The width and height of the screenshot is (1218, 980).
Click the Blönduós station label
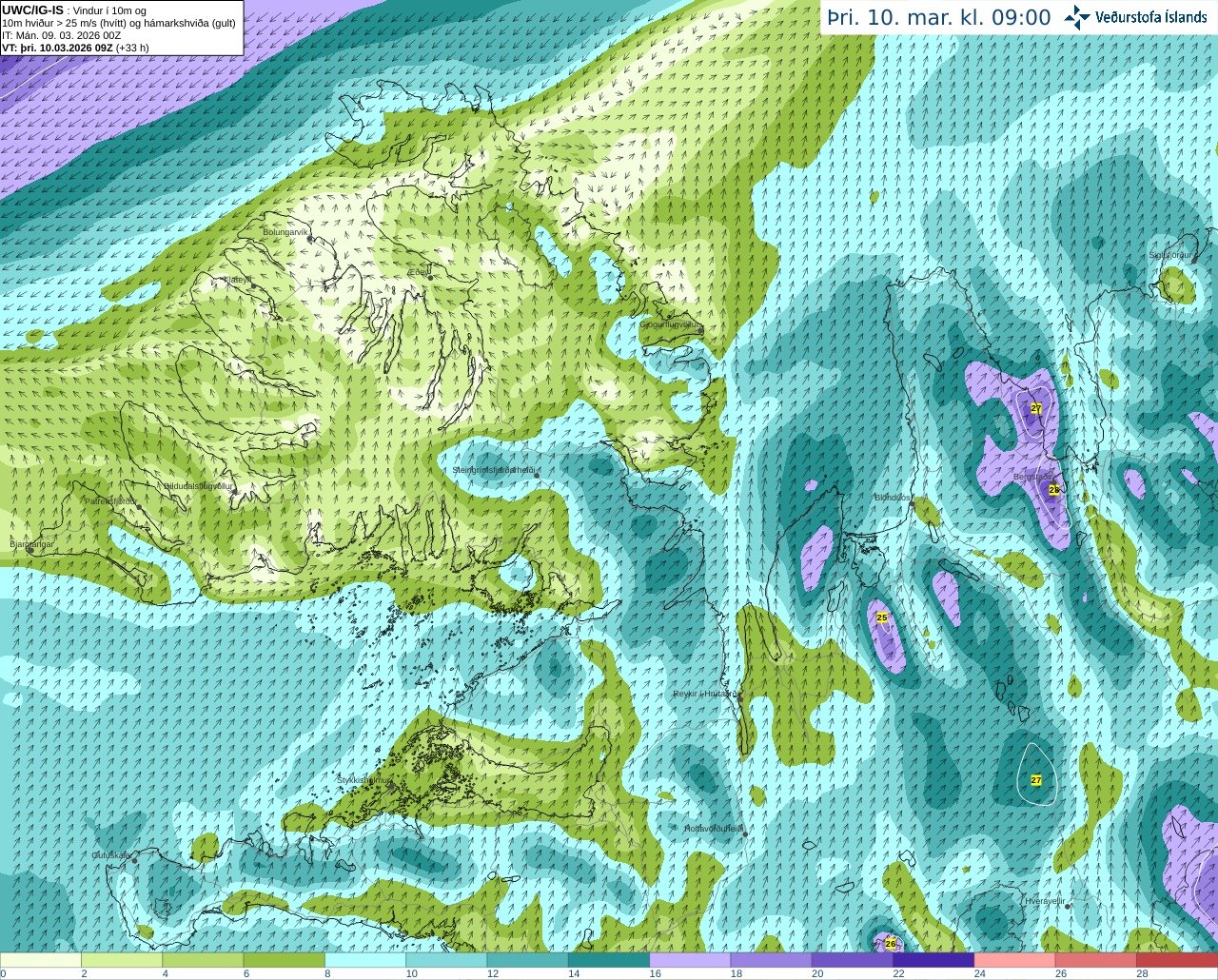point(894,498)
